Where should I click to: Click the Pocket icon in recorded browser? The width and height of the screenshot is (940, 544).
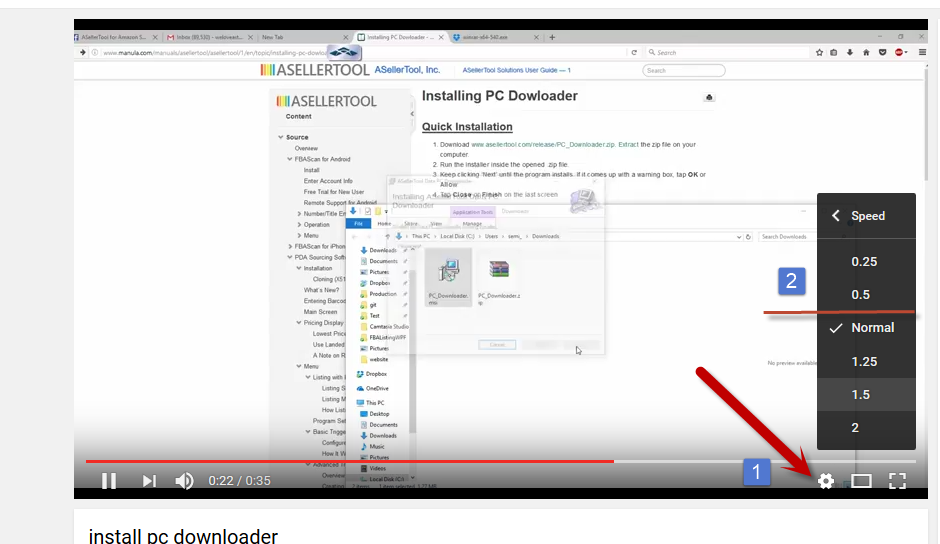tap(882, 53)
